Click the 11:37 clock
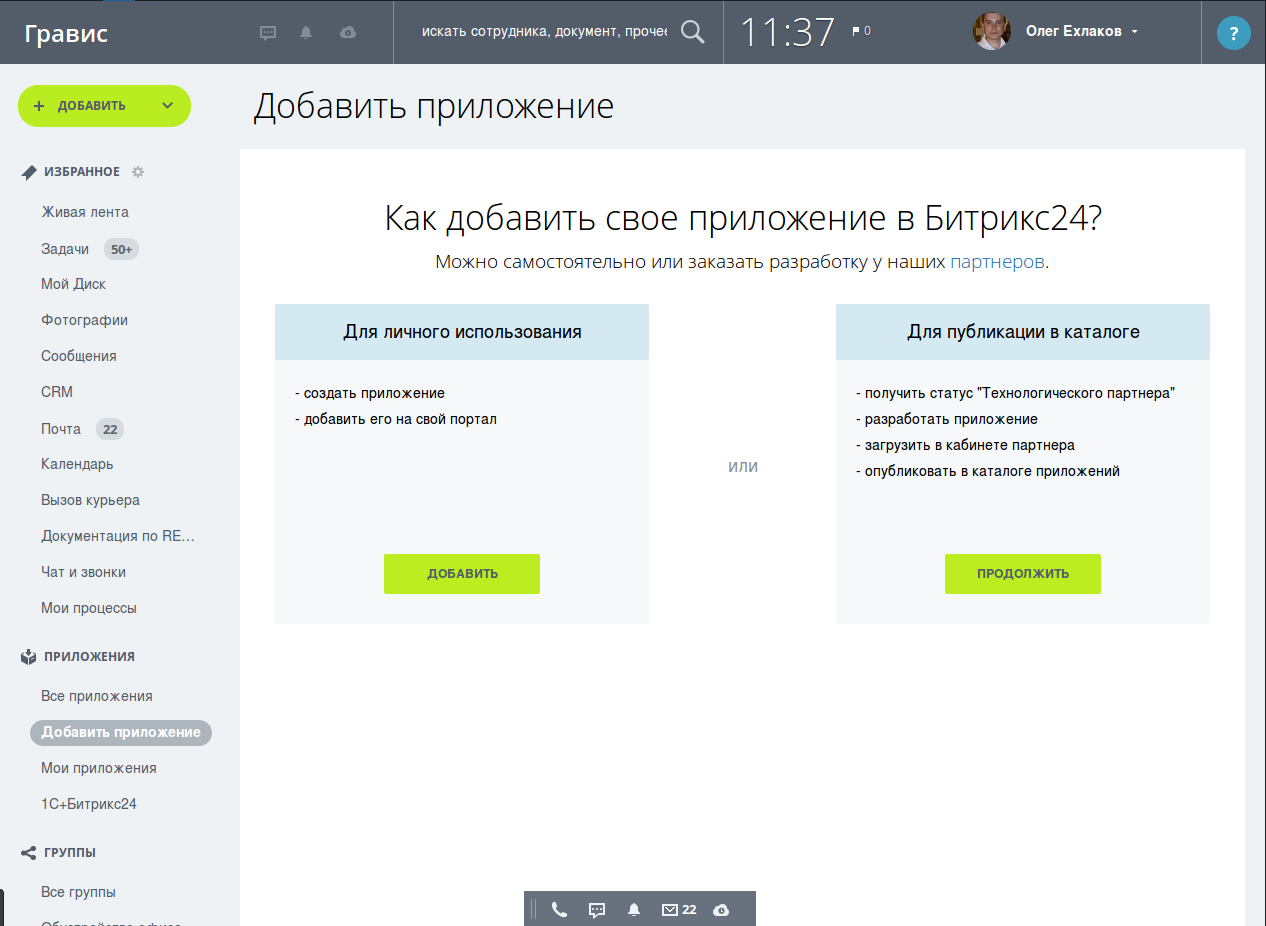 pos(787,32)
